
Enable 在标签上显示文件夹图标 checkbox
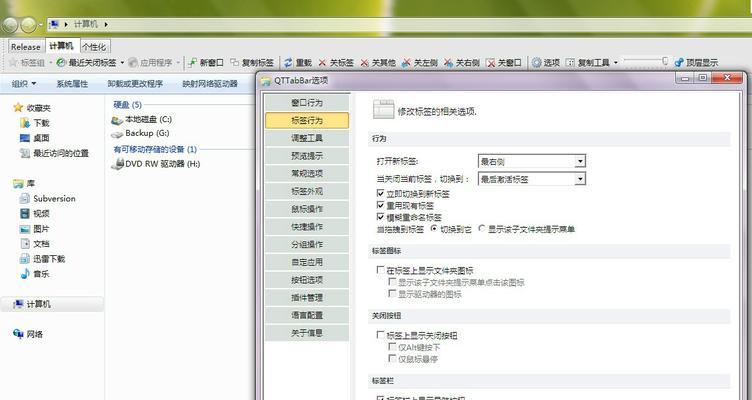381,270
